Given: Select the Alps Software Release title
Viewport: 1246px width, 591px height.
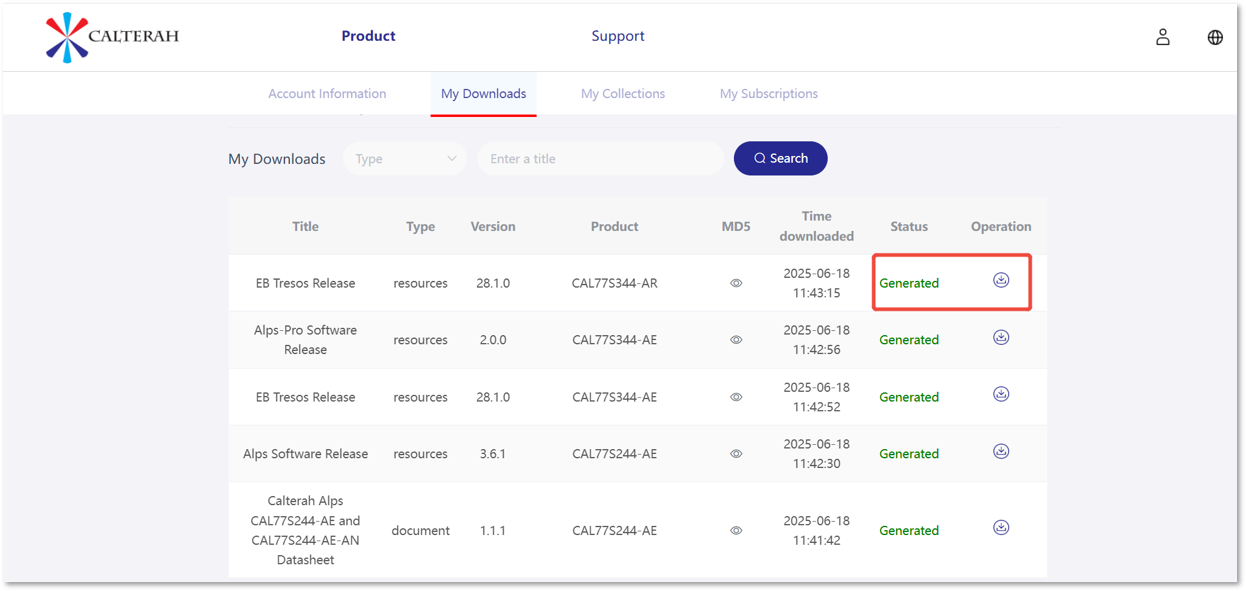Looking at the screenshot, I should click(x=306, y=454).
